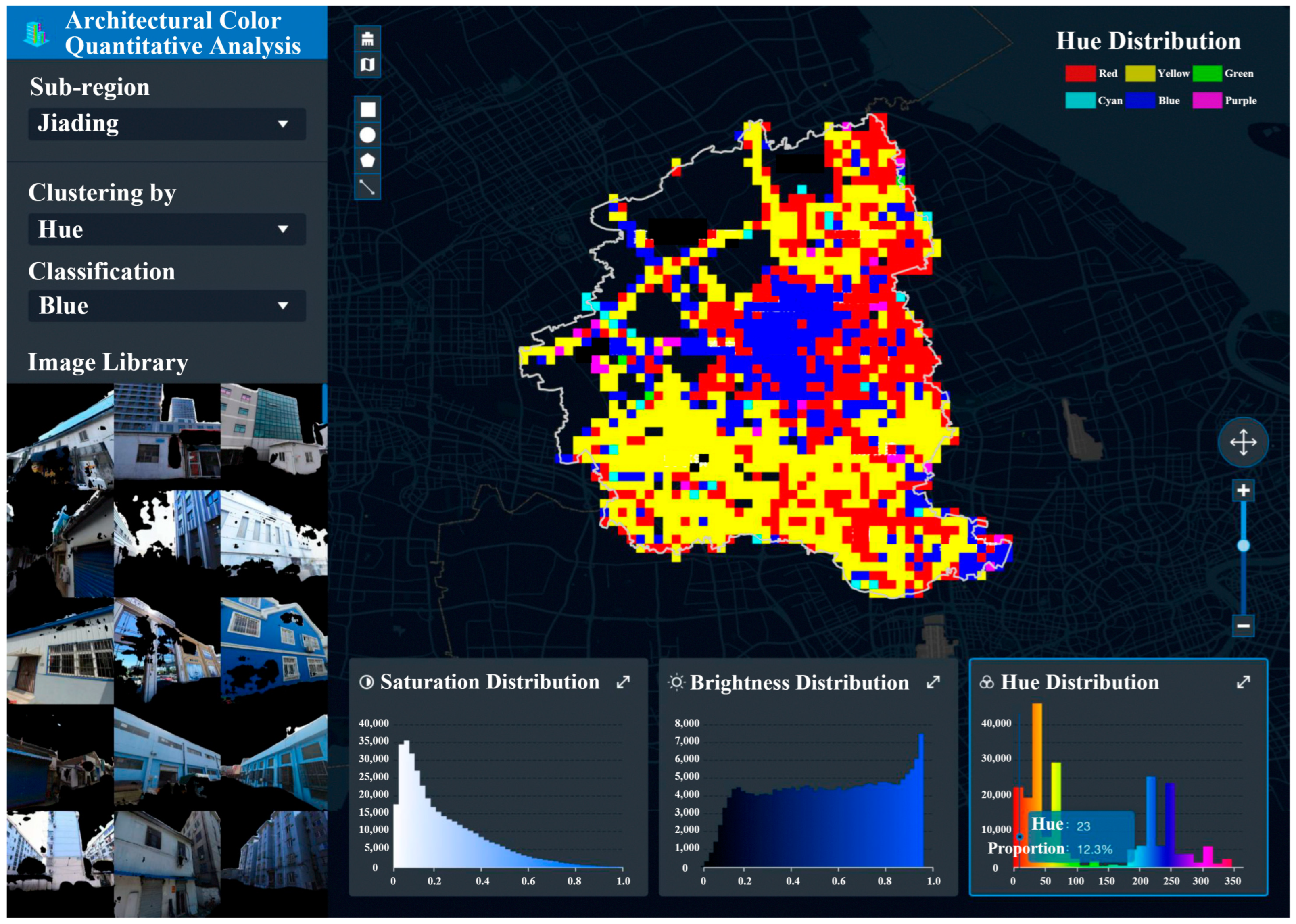Zoom in with the plus button
This screenshot has height=924, width=1296.
point(1242,490)
